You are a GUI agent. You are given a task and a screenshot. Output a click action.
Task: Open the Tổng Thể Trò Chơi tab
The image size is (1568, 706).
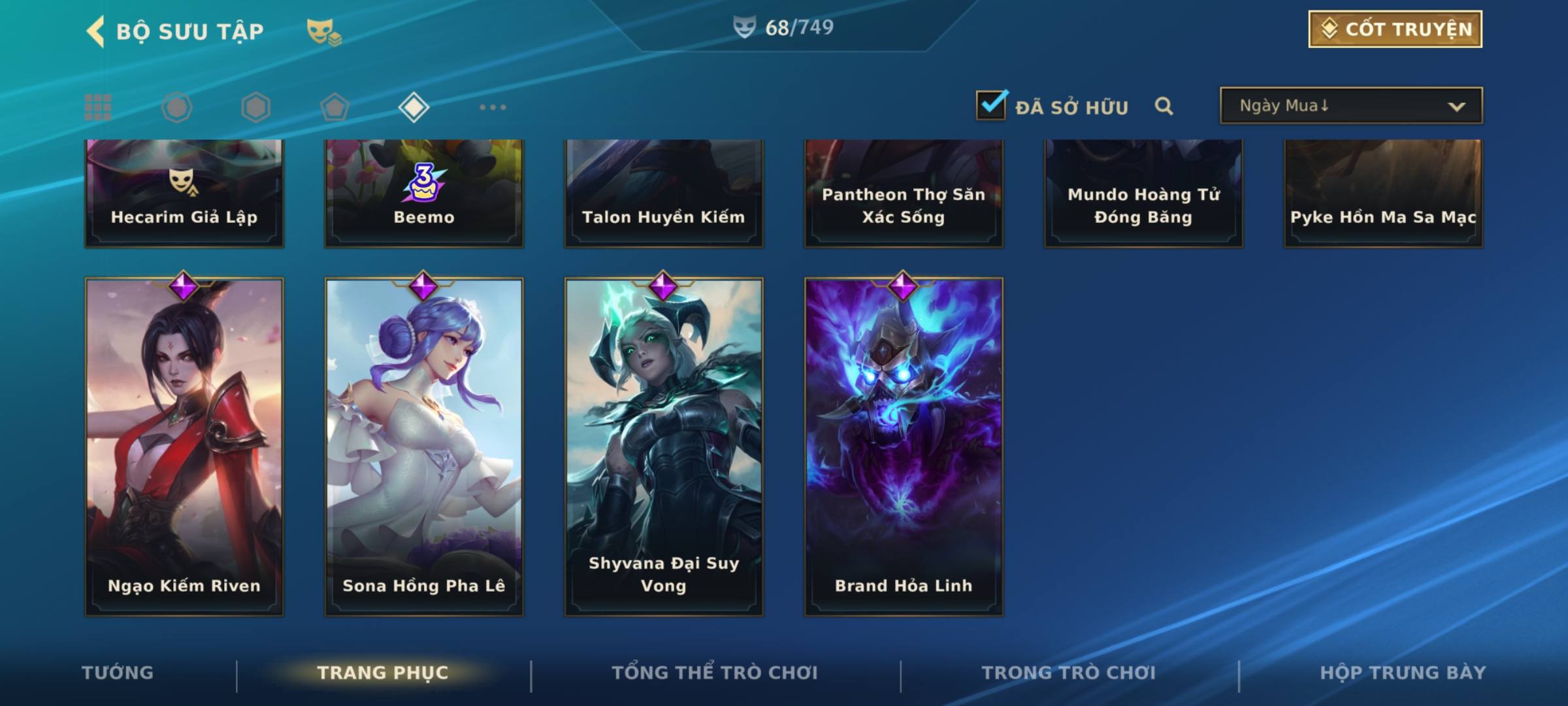pyautogui.click(x=715, y=673)
